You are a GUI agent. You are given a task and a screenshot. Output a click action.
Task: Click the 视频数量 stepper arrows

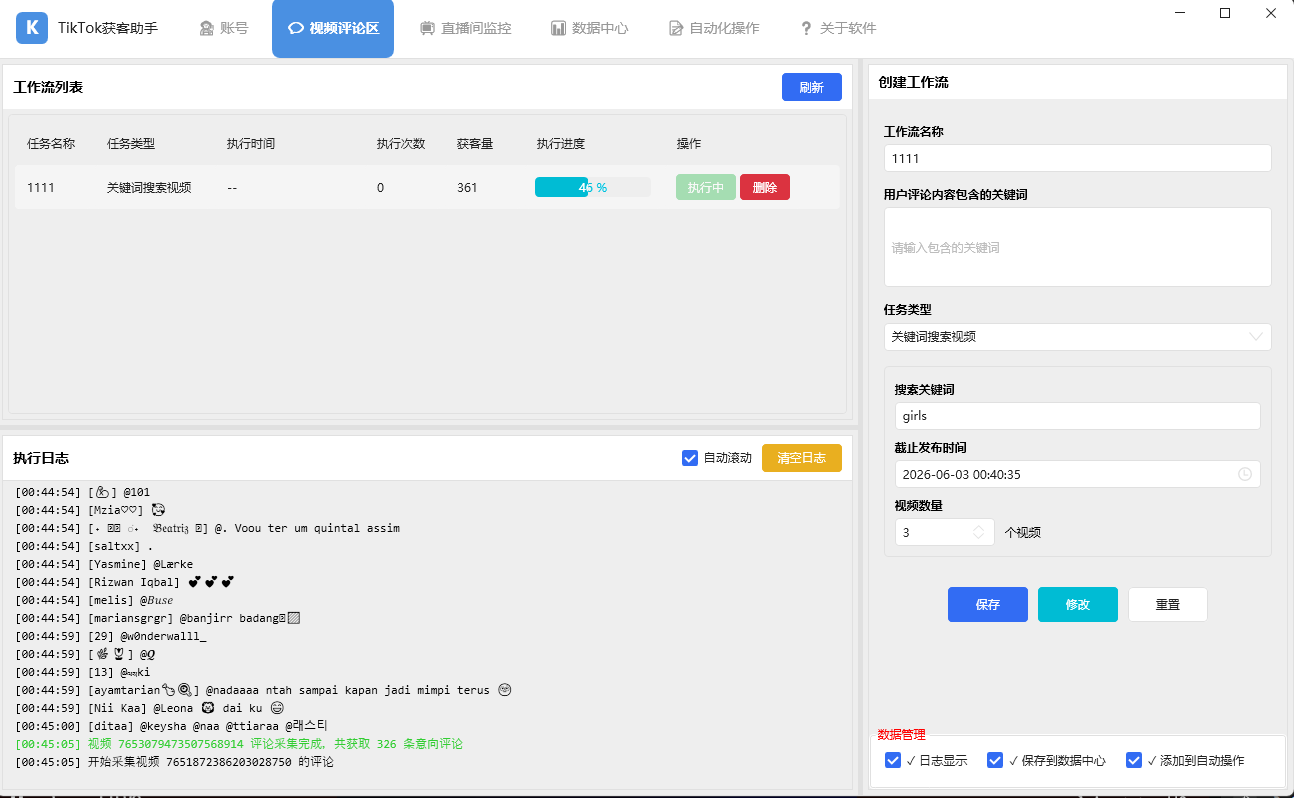coord(978,532)
